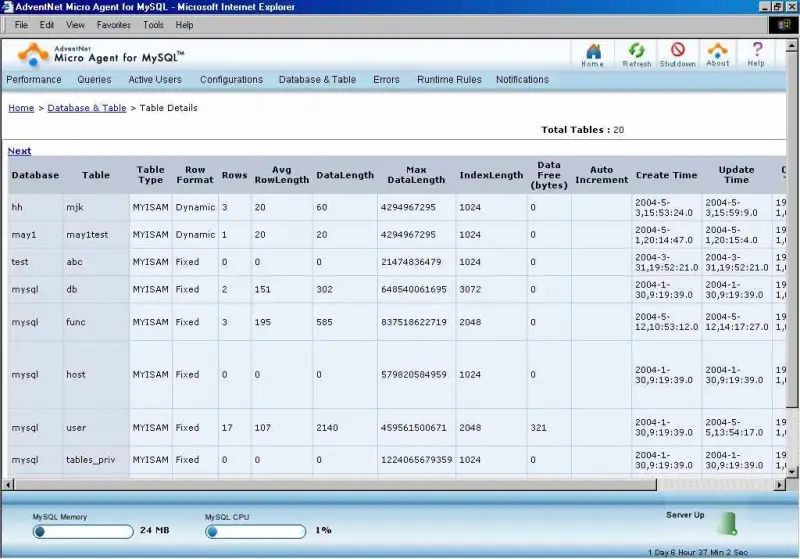Screen dimensions: 800x559
Task: Click the Server Up status icon
Action: [728, 524]
